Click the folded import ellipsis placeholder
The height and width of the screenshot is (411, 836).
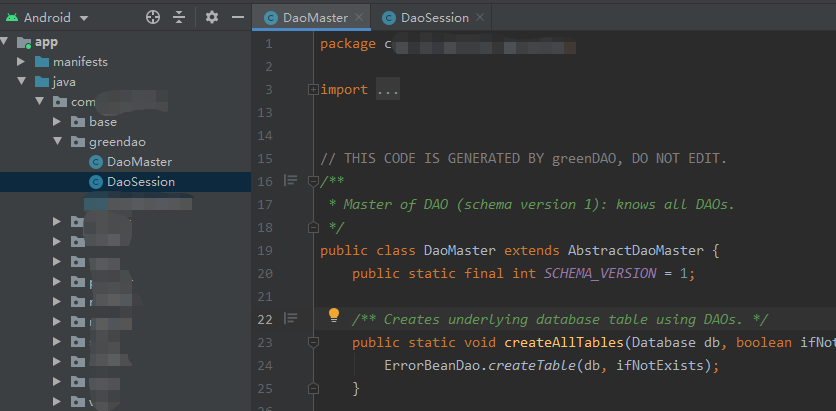pos(388,90)
